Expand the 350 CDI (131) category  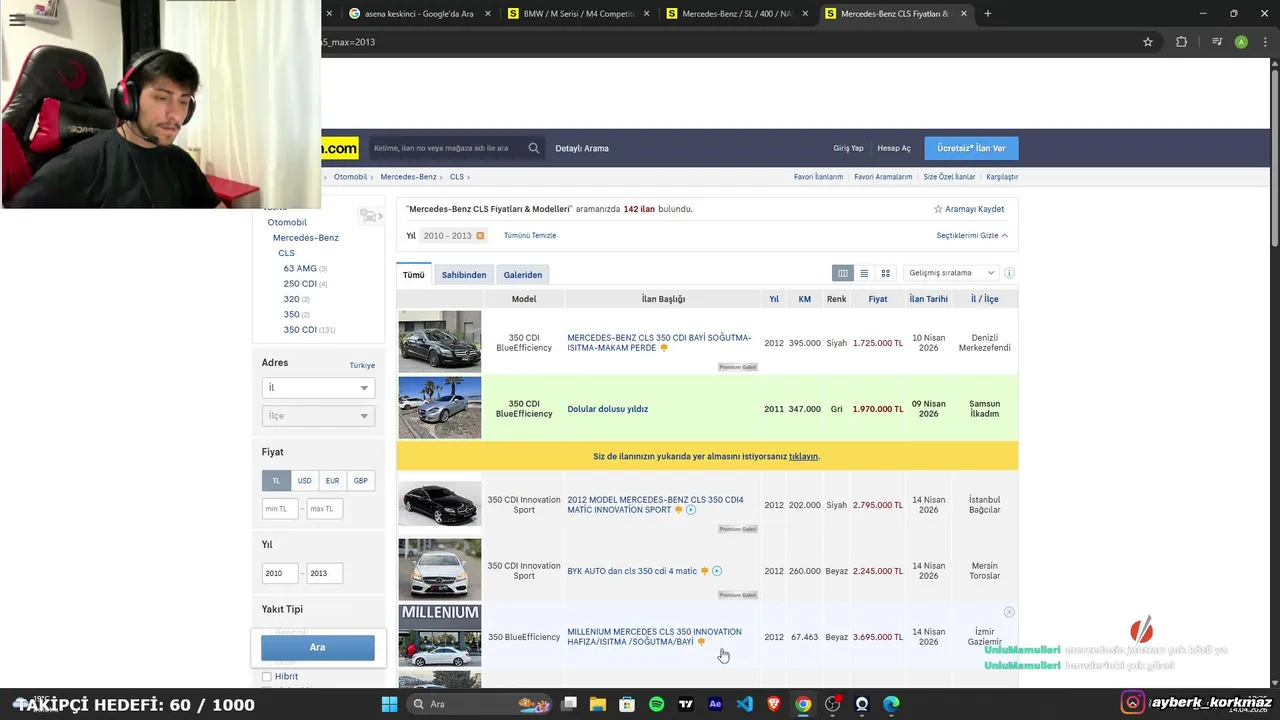pos(308,330)
